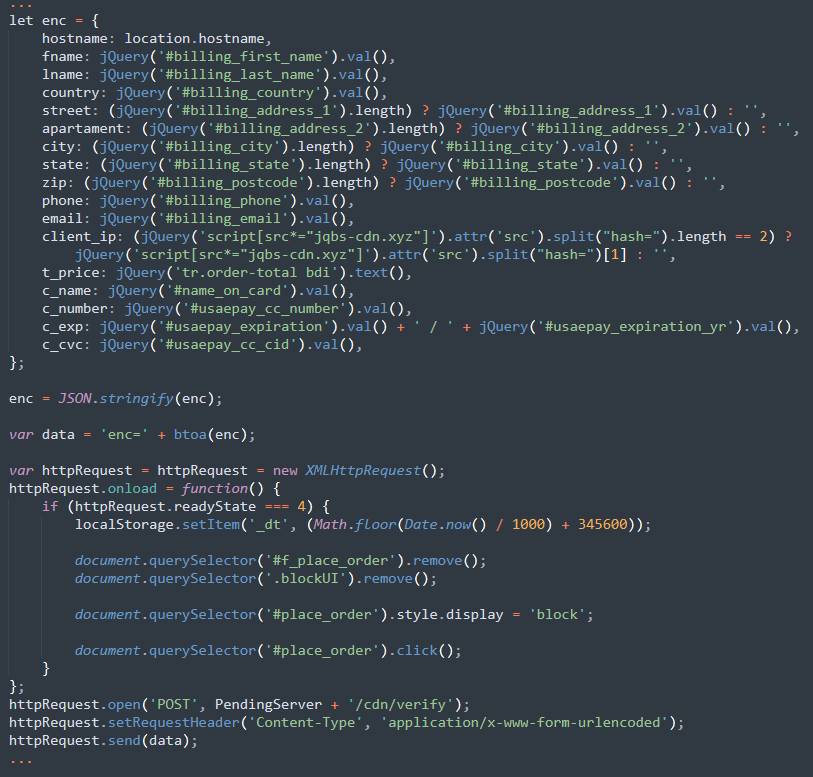Click the "btoa" function call
The image size is (813, 777).
pyautogui.click(x=190, y=435)
